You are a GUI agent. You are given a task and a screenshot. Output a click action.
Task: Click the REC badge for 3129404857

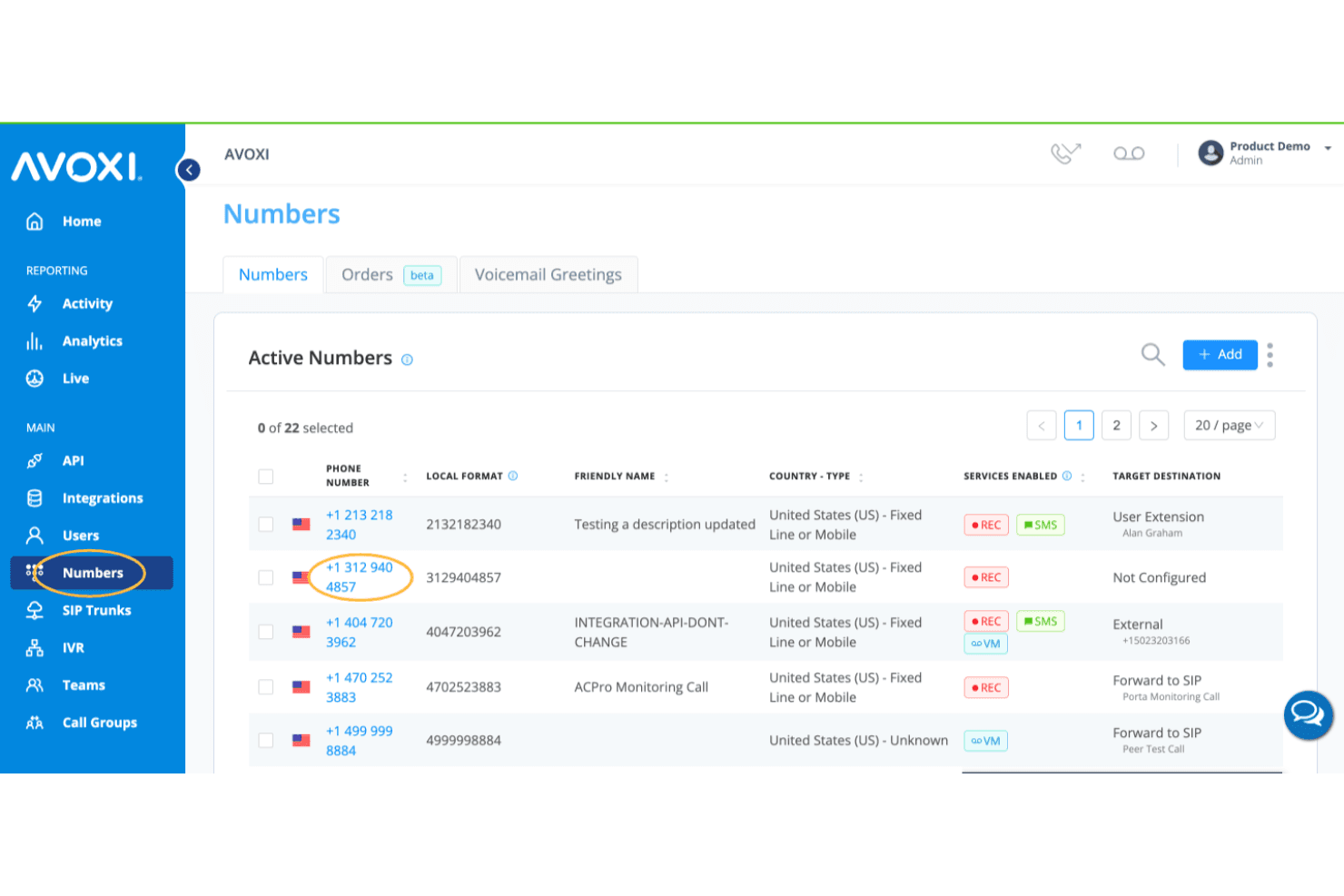(x=986, y=577)
